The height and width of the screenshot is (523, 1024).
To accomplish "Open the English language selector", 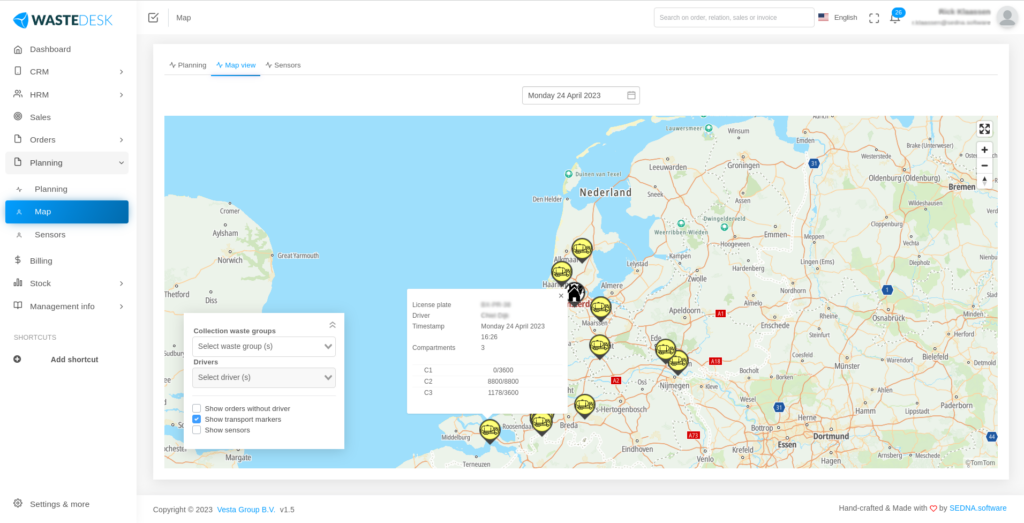I will [x=838, y=18].
